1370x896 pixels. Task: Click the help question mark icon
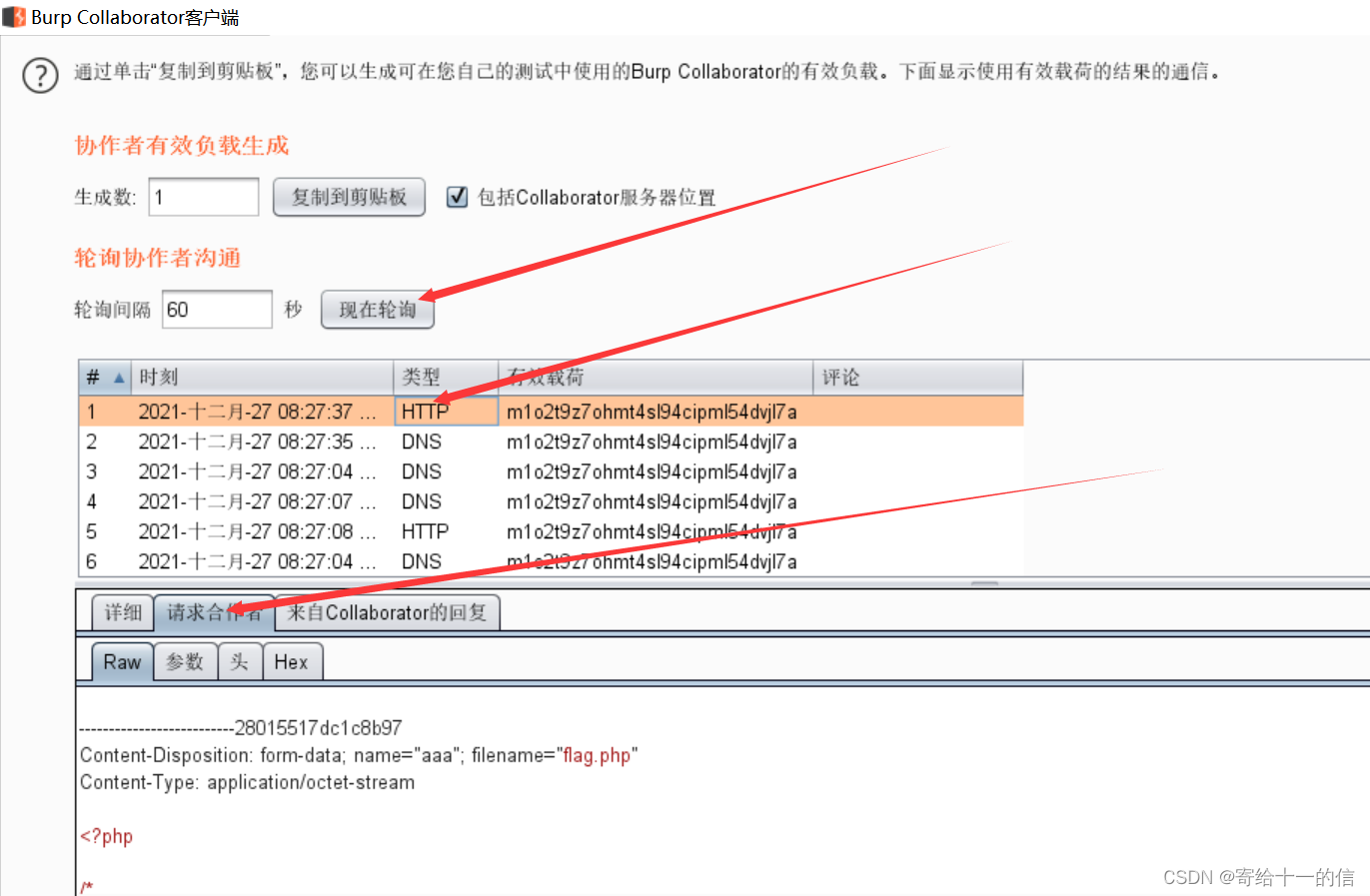(x=40, y=75)
